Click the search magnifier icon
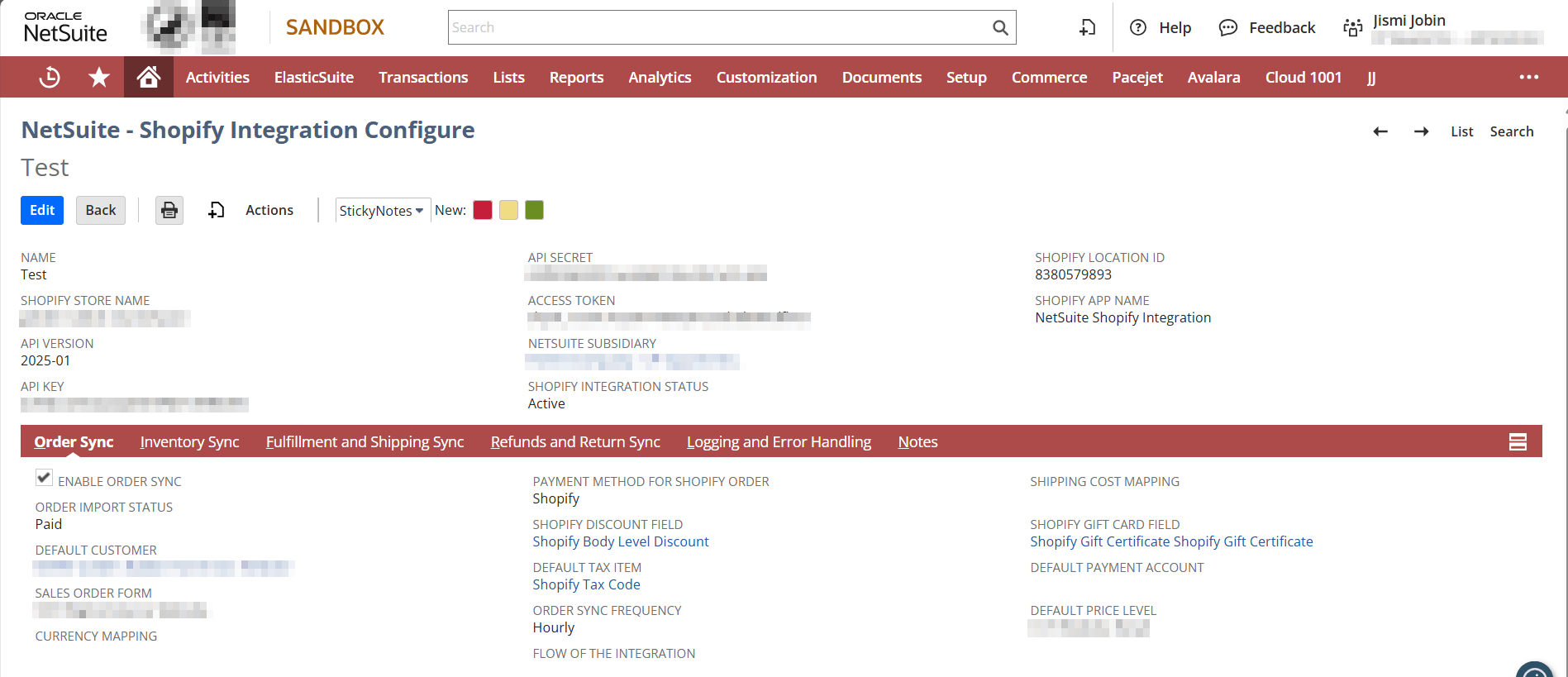Image resolution: width=1568 pixels, height=677 pixels. click(x=1000, y=27)
